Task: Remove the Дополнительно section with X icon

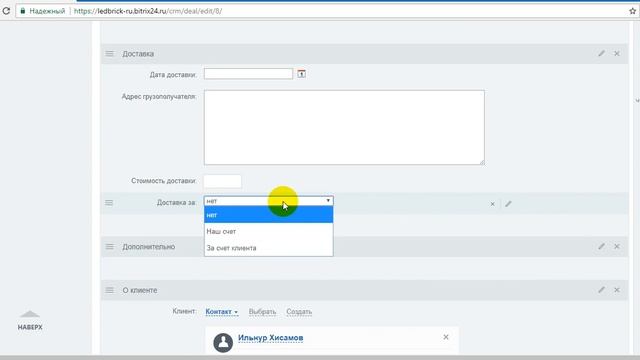Action: coord(617,247)
